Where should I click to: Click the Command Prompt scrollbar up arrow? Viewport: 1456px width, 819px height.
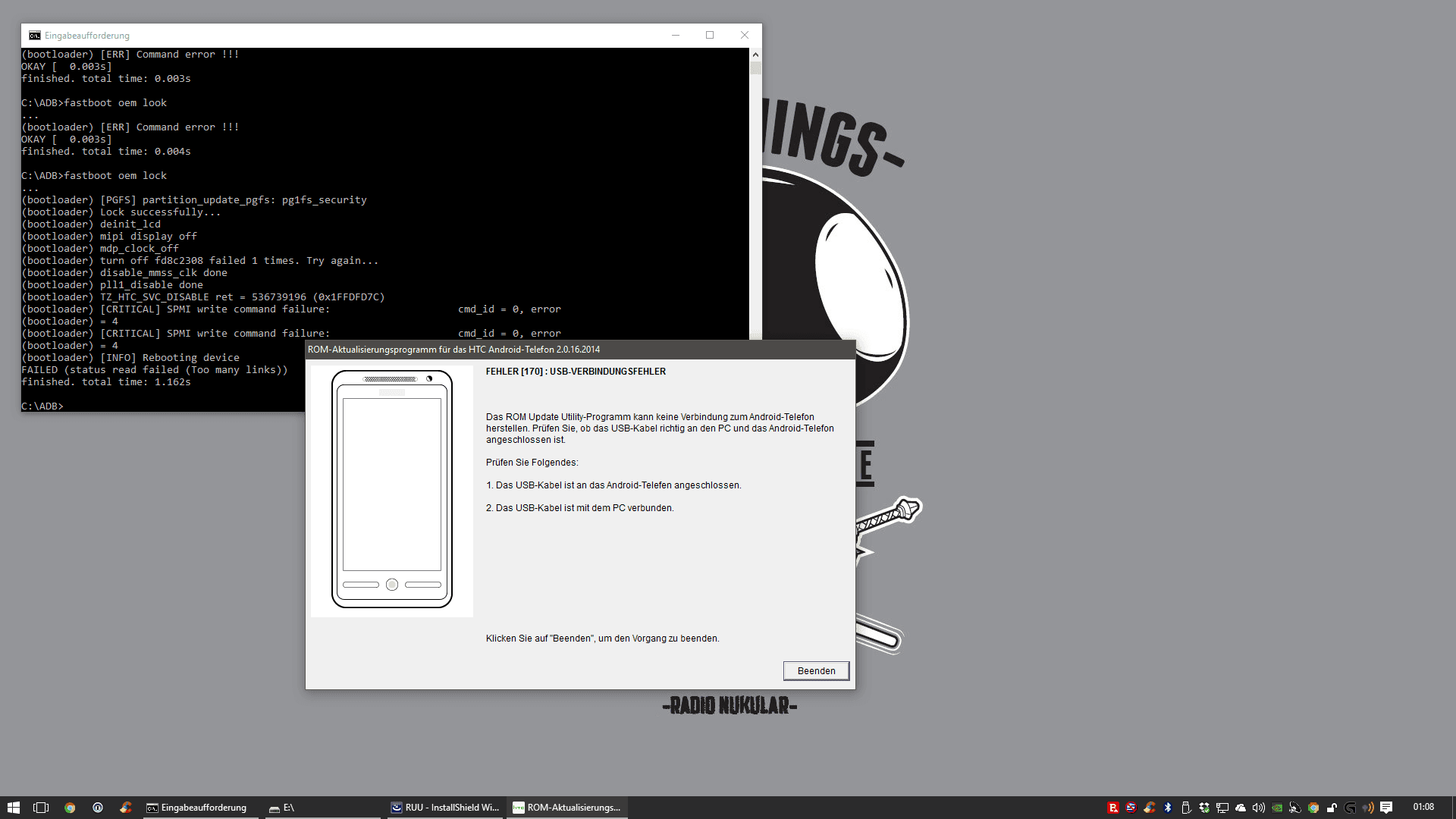click(x=755, y=55)
